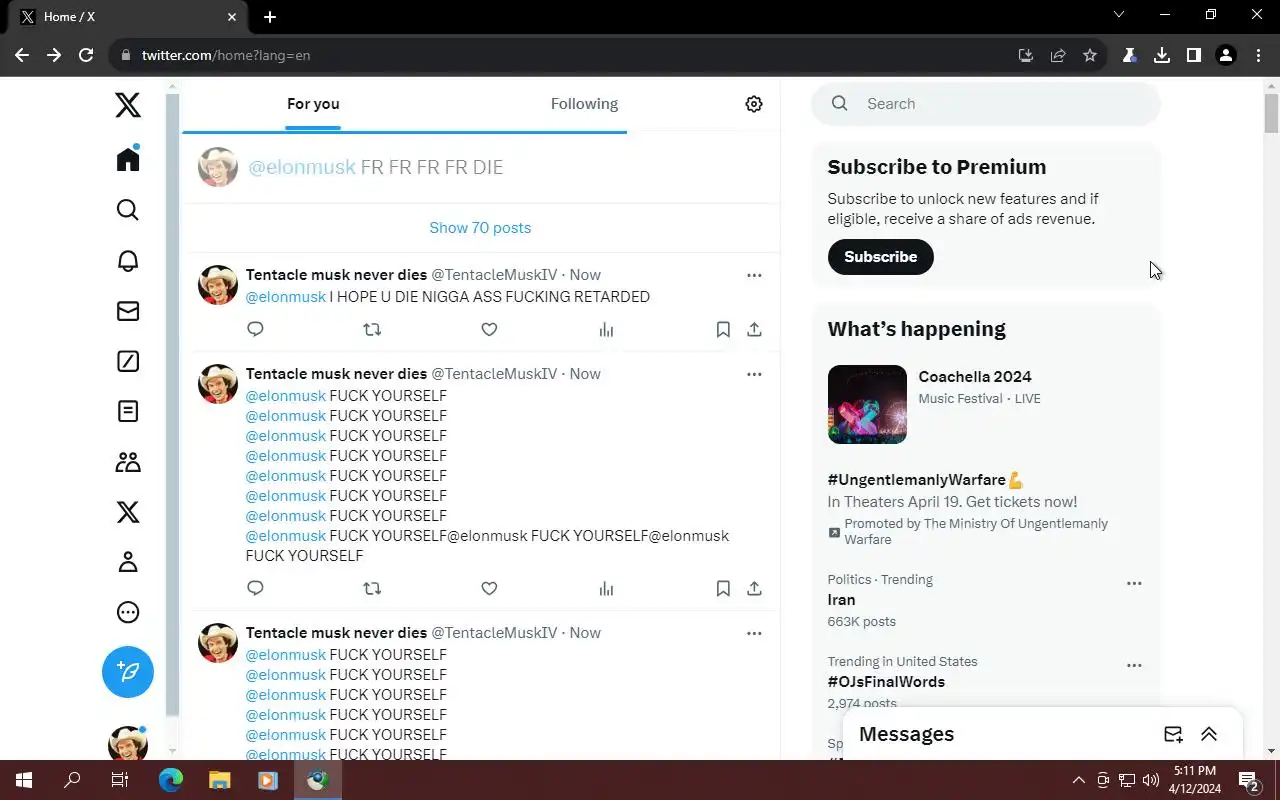Open #UngentlemanlyWarfare promoted trend

[926, 480]
